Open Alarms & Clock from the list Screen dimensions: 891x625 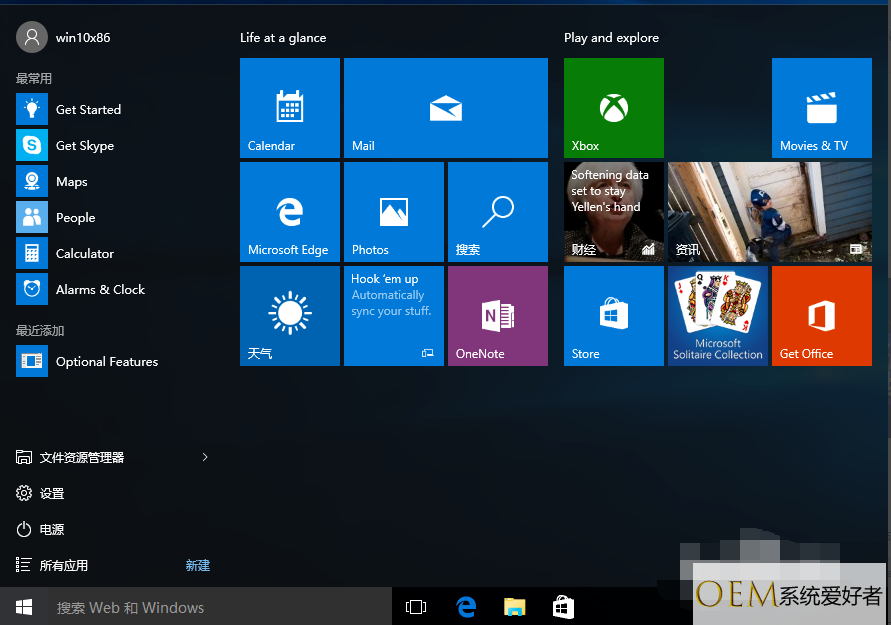tap(100, 290)
